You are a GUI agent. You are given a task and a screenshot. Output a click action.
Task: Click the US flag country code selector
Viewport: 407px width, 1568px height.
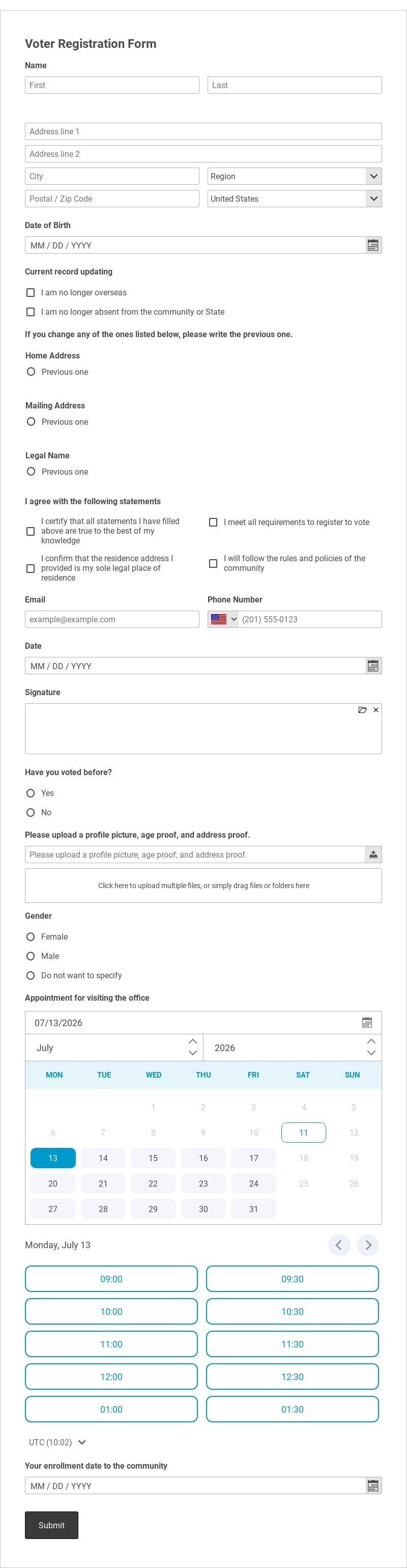point(223,619)
